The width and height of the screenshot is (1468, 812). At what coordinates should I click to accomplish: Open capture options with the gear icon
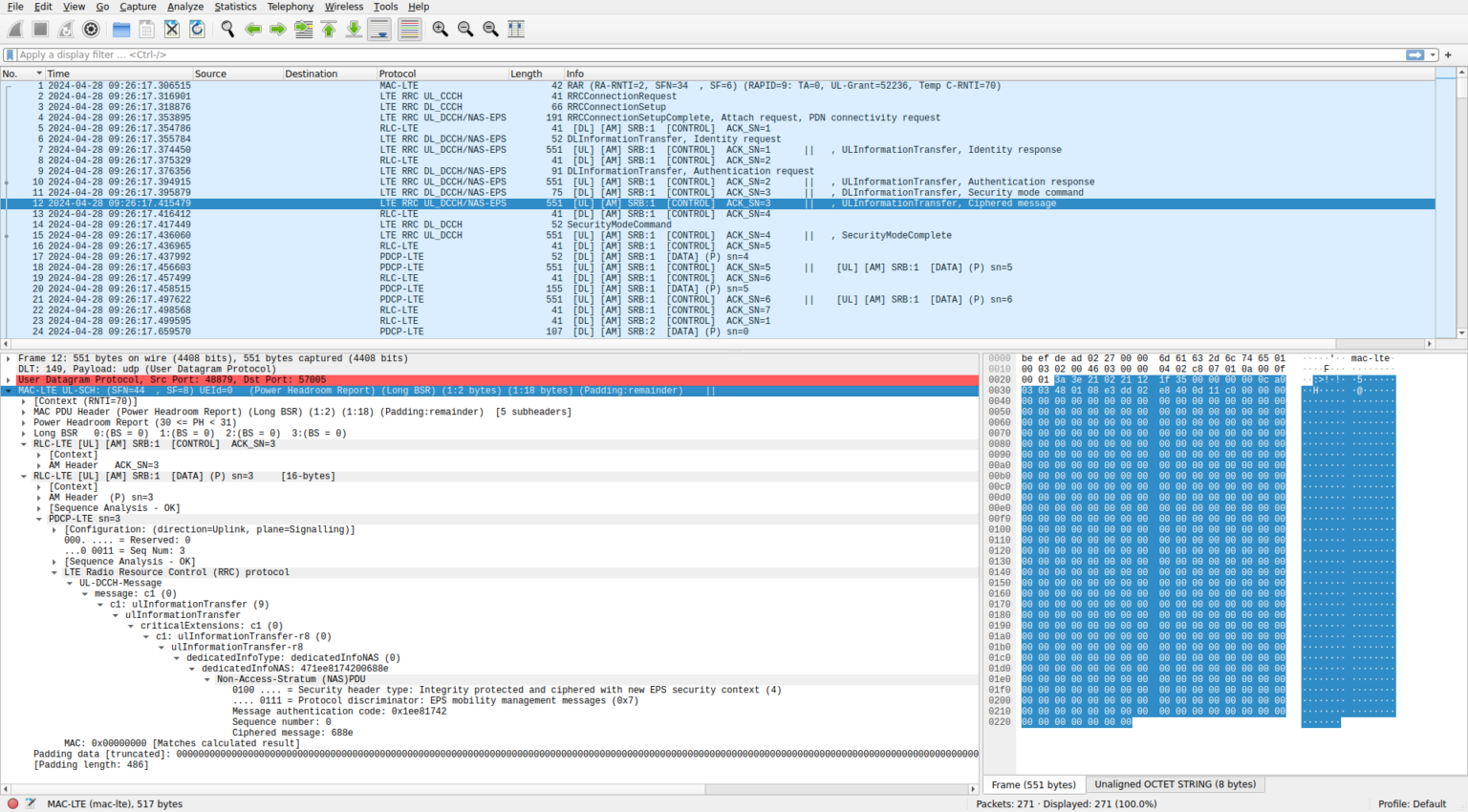(92, 29)
